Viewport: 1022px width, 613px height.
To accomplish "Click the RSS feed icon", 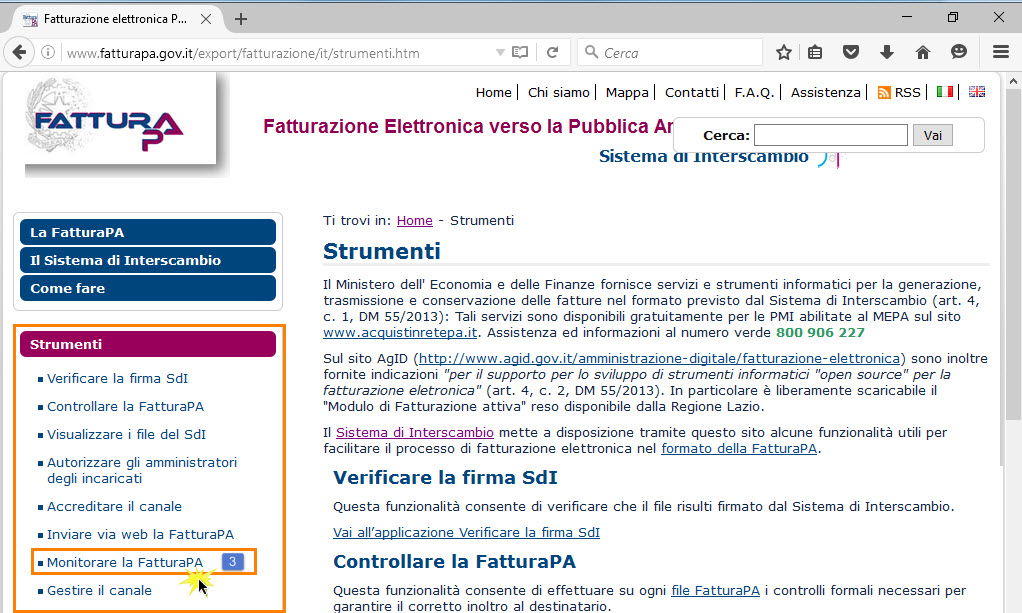I will tap(884, 93).
